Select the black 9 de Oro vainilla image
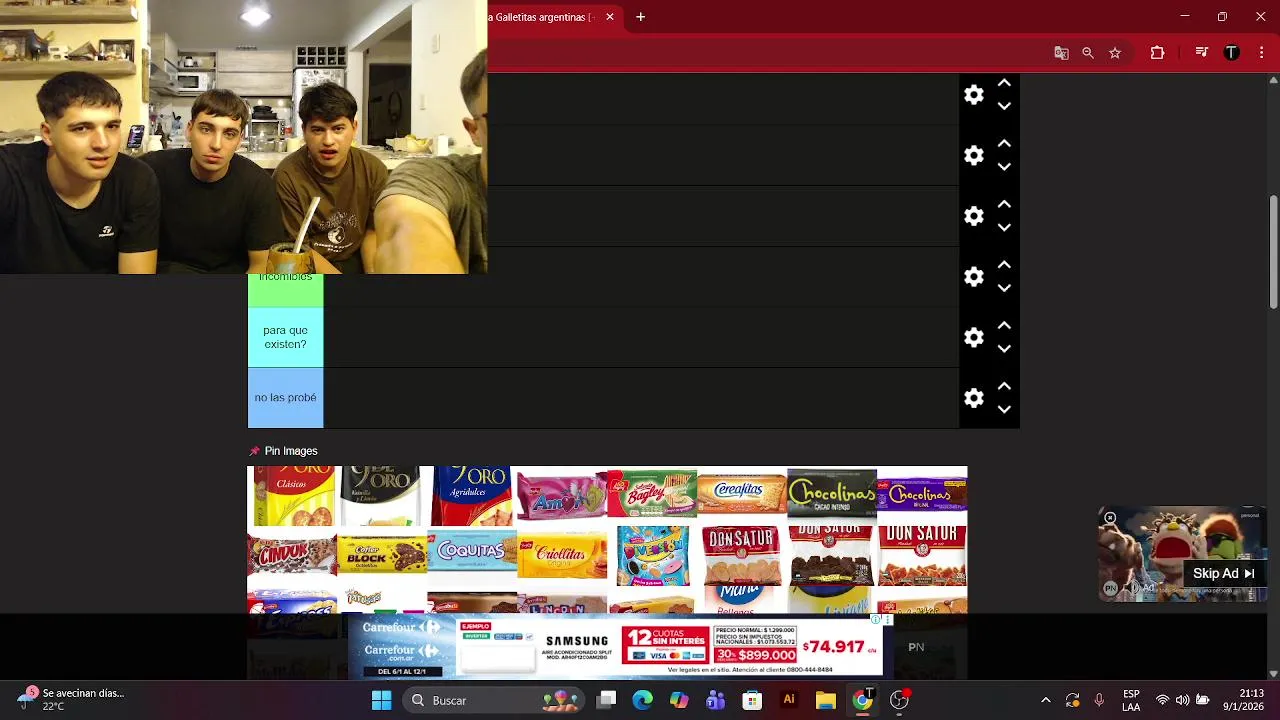 click(382, 496)
